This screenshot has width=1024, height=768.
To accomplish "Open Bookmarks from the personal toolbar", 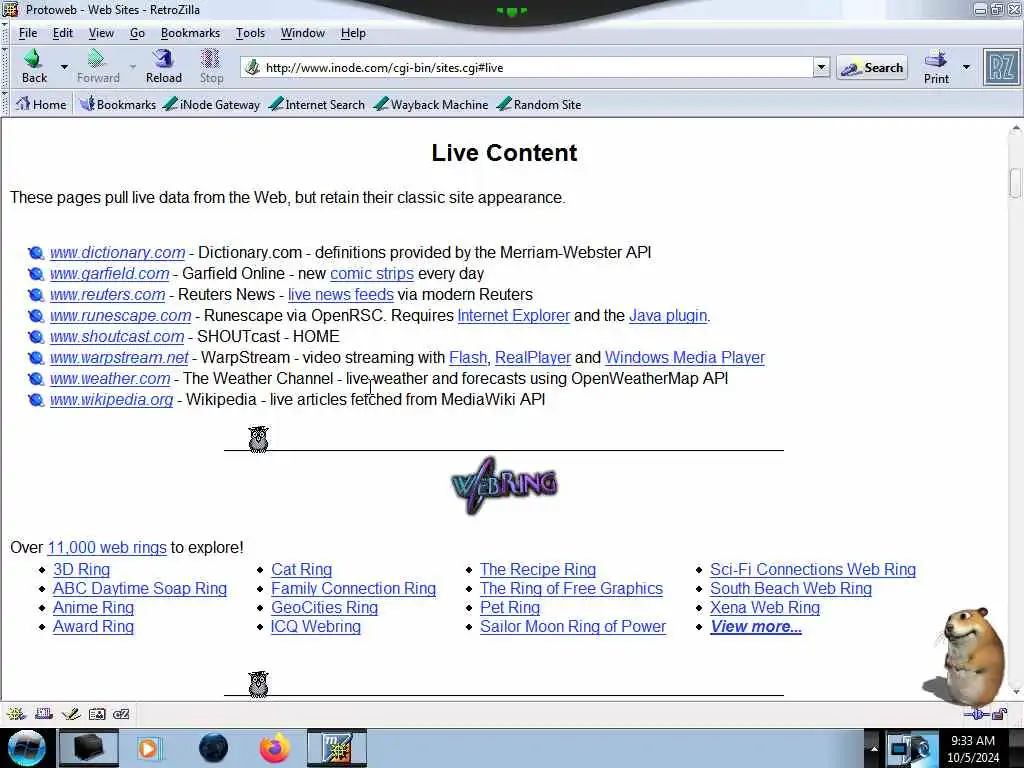I will coord(118,104).
